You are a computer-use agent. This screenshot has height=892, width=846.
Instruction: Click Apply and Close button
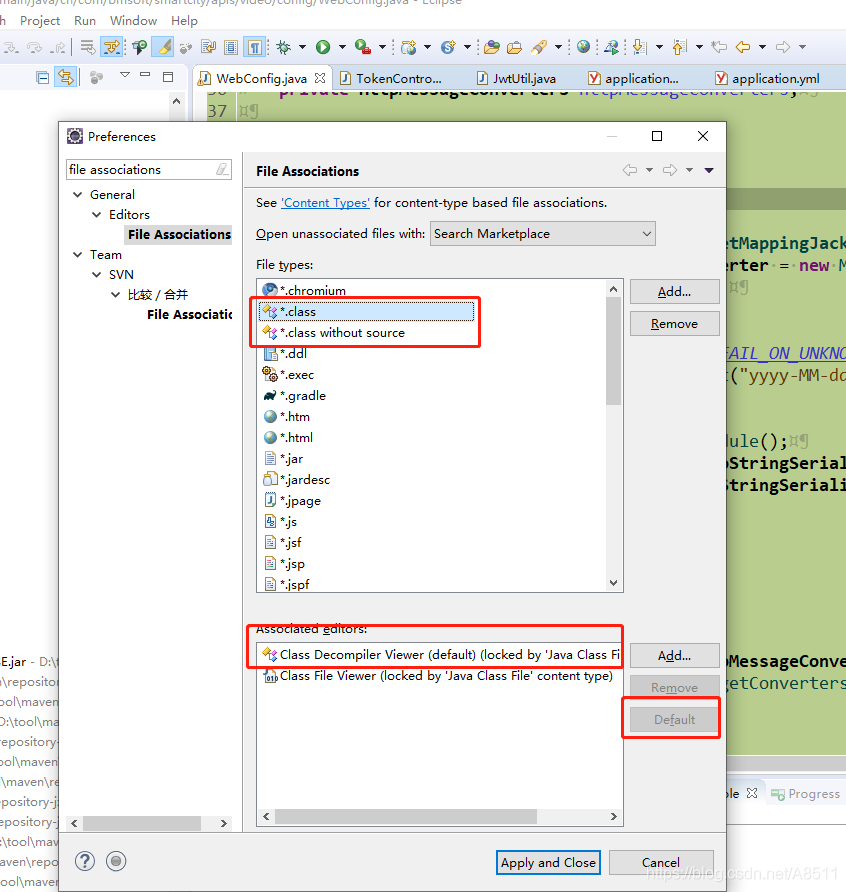tap(548, 862)
